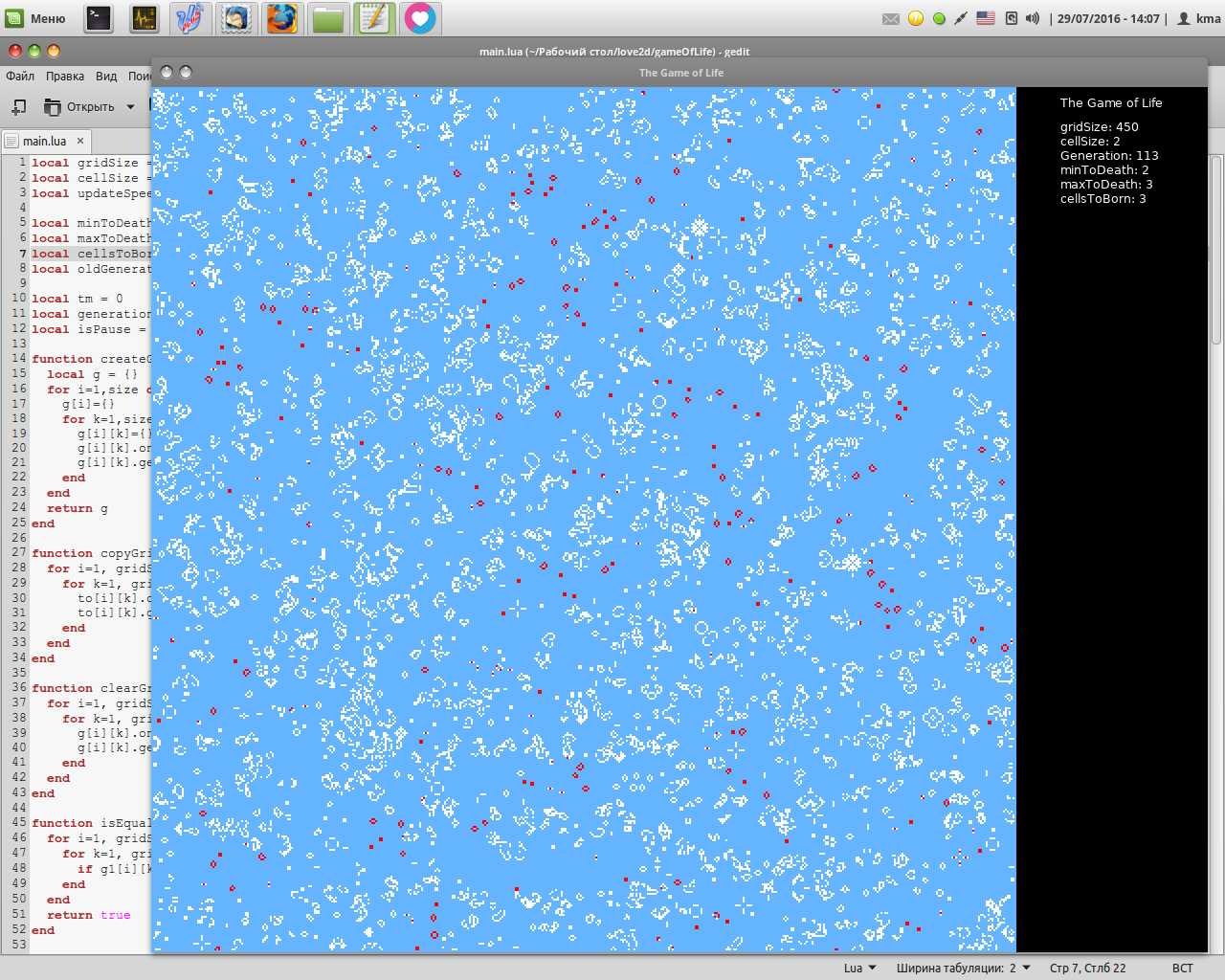1225x980 pixels.
Task: Click the mail envelope tray icon
Action: [x=891, y=19]
